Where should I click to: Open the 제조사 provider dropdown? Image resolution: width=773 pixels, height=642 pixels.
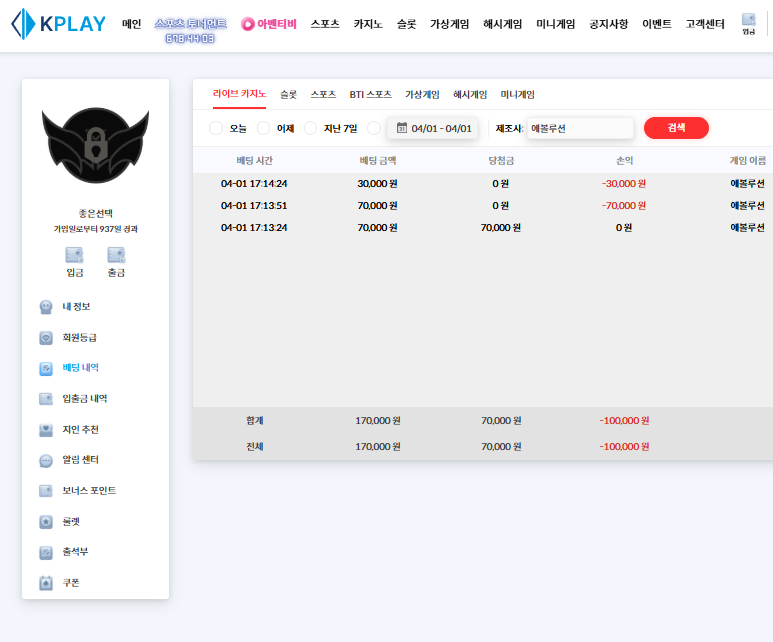pyautogui.click(x=580, y=128)
